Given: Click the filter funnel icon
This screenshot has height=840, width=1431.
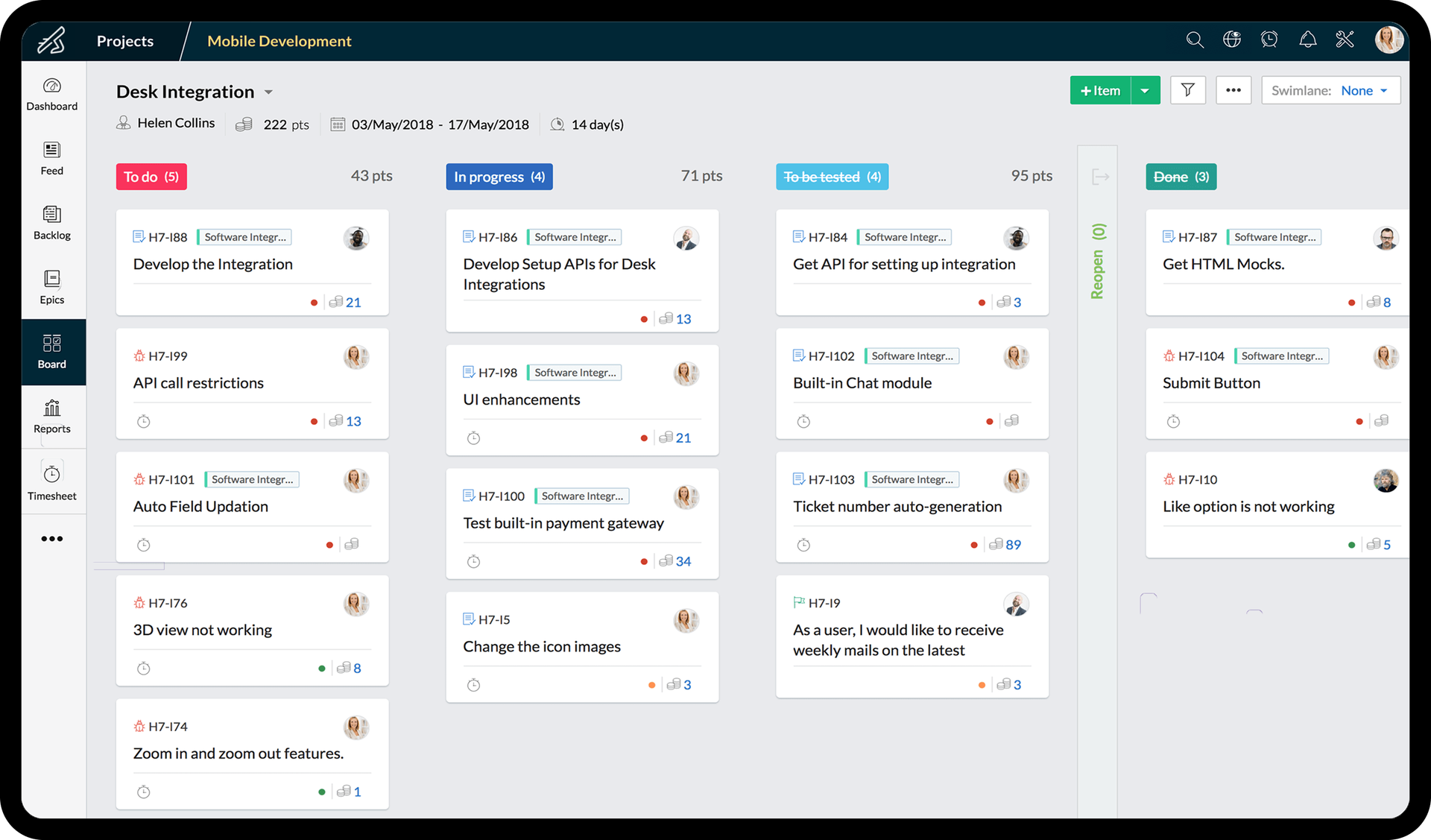Looking at the screenshot, I should pos(1188,90).
